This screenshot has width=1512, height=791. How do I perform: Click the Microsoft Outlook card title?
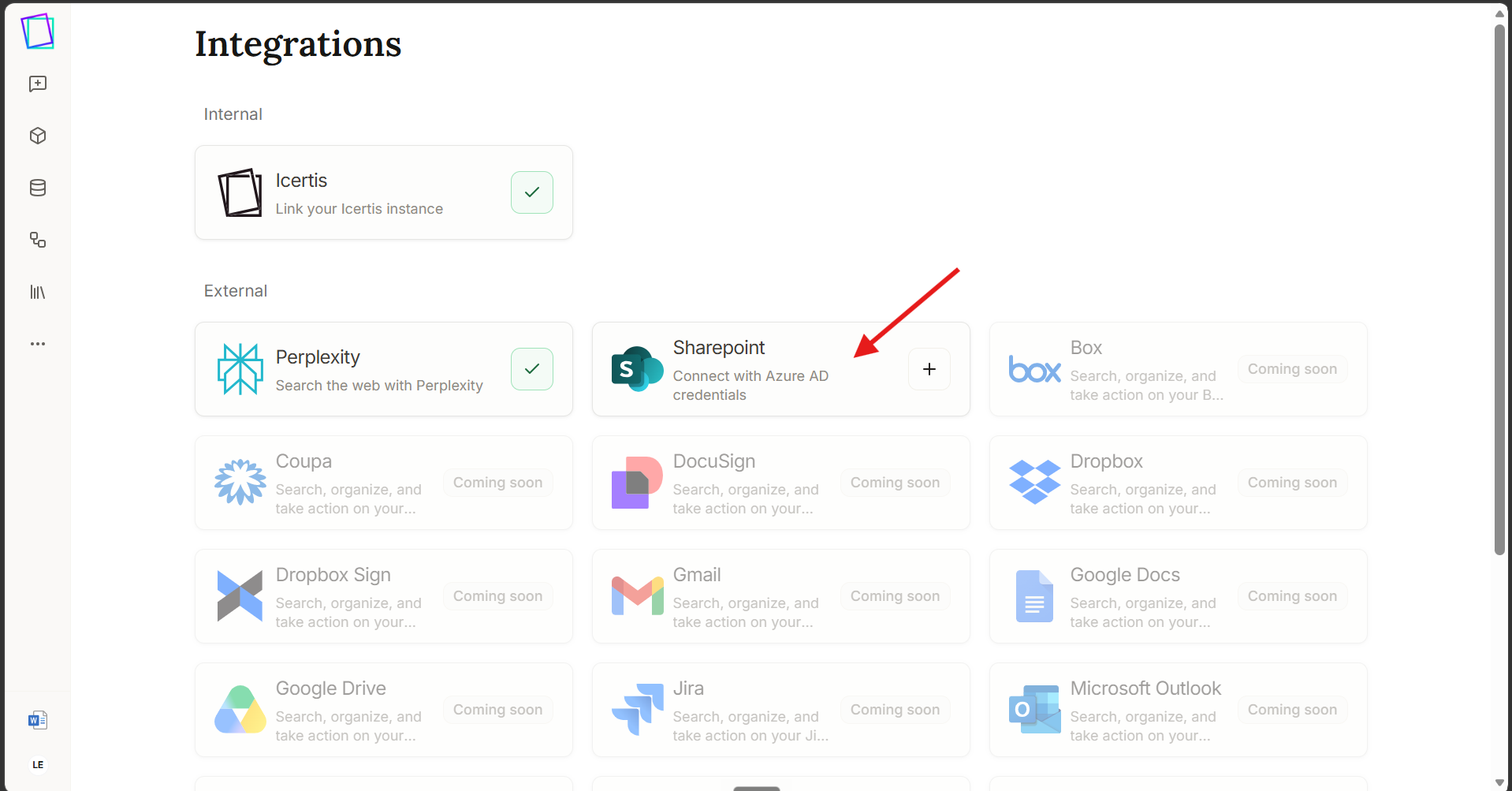coord(1145,688)
